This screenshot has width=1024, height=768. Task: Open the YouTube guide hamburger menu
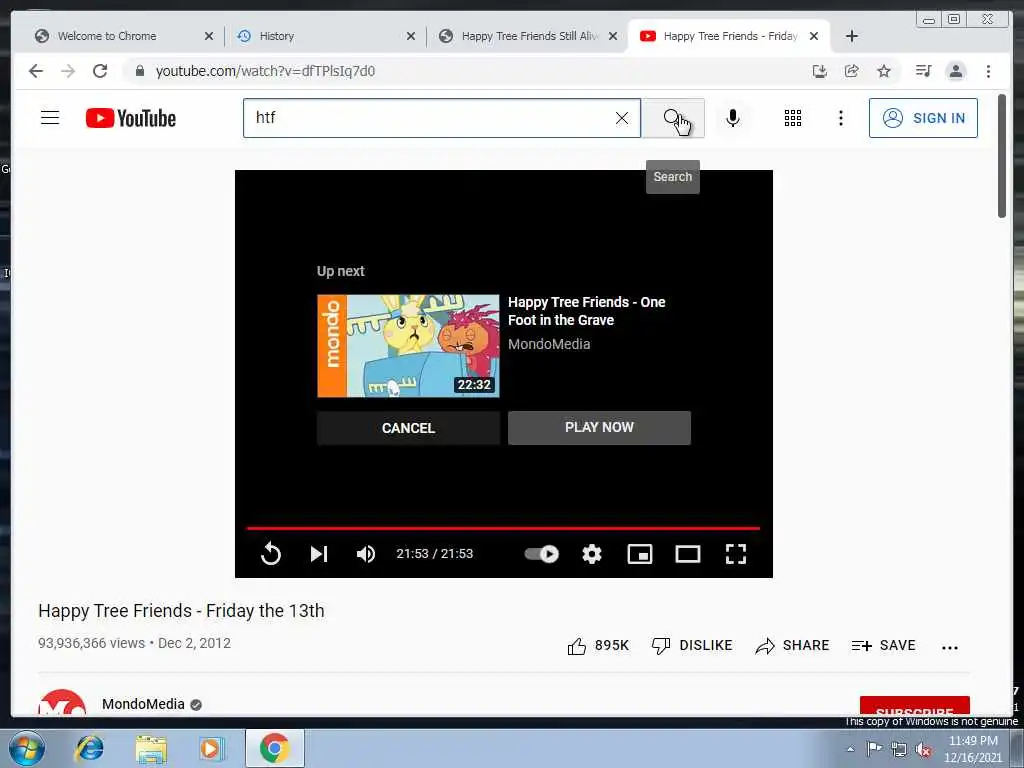pos(50,118)
